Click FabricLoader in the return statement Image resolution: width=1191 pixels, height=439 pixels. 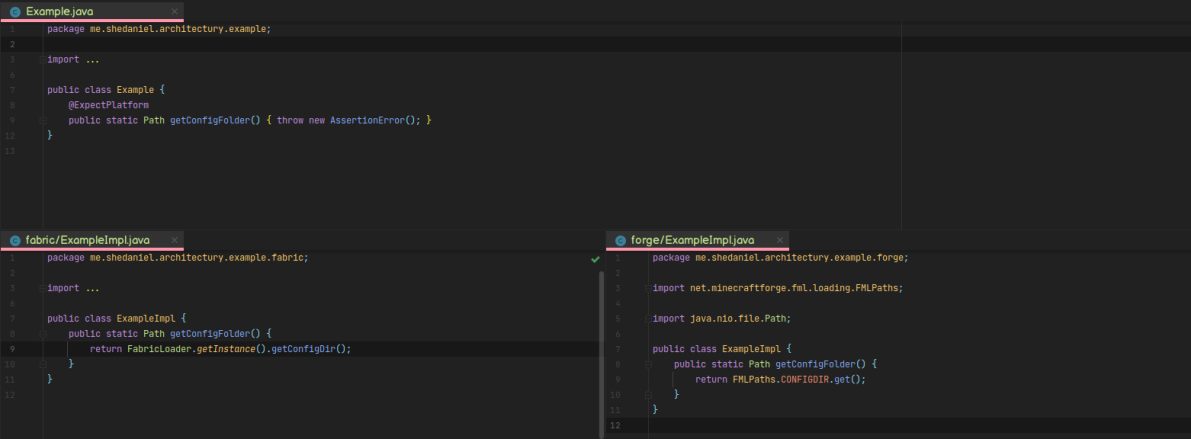(x=159, y=349)
